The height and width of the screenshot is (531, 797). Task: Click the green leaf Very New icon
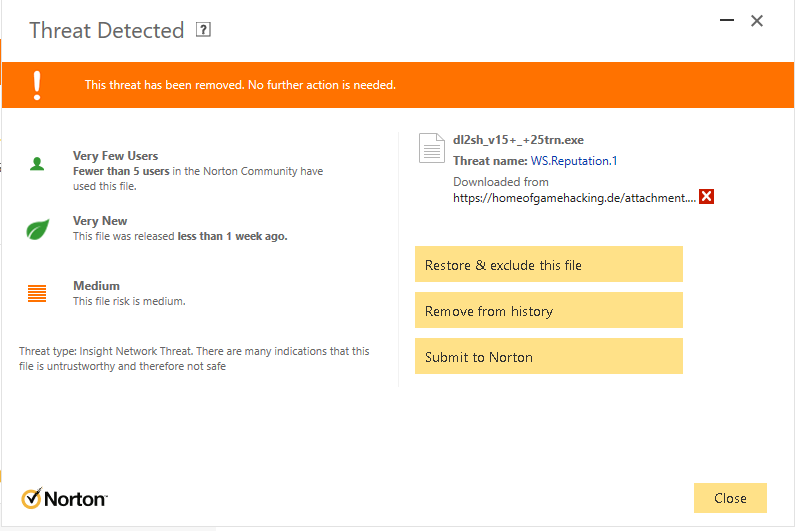point(37,229)
